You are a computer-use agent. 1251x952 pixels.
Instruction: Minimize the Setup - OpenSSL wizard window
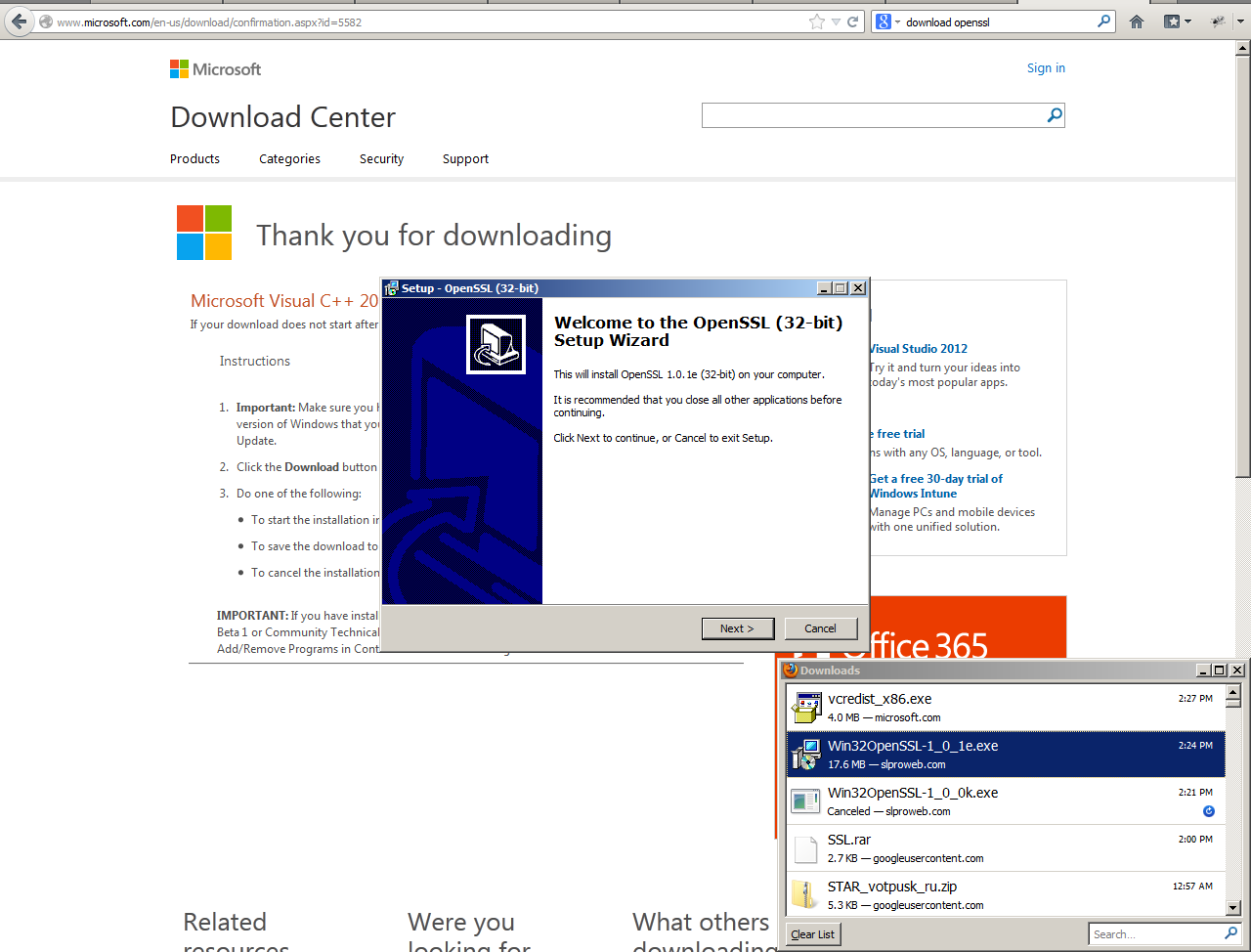point(824,288)
